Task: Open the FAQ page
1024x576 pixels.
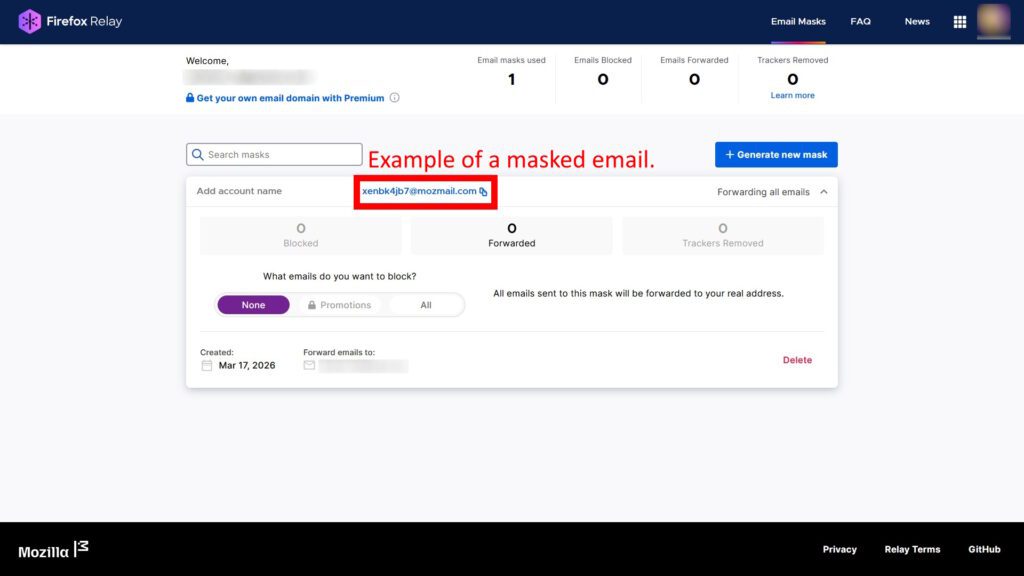Action: (860, 22)
